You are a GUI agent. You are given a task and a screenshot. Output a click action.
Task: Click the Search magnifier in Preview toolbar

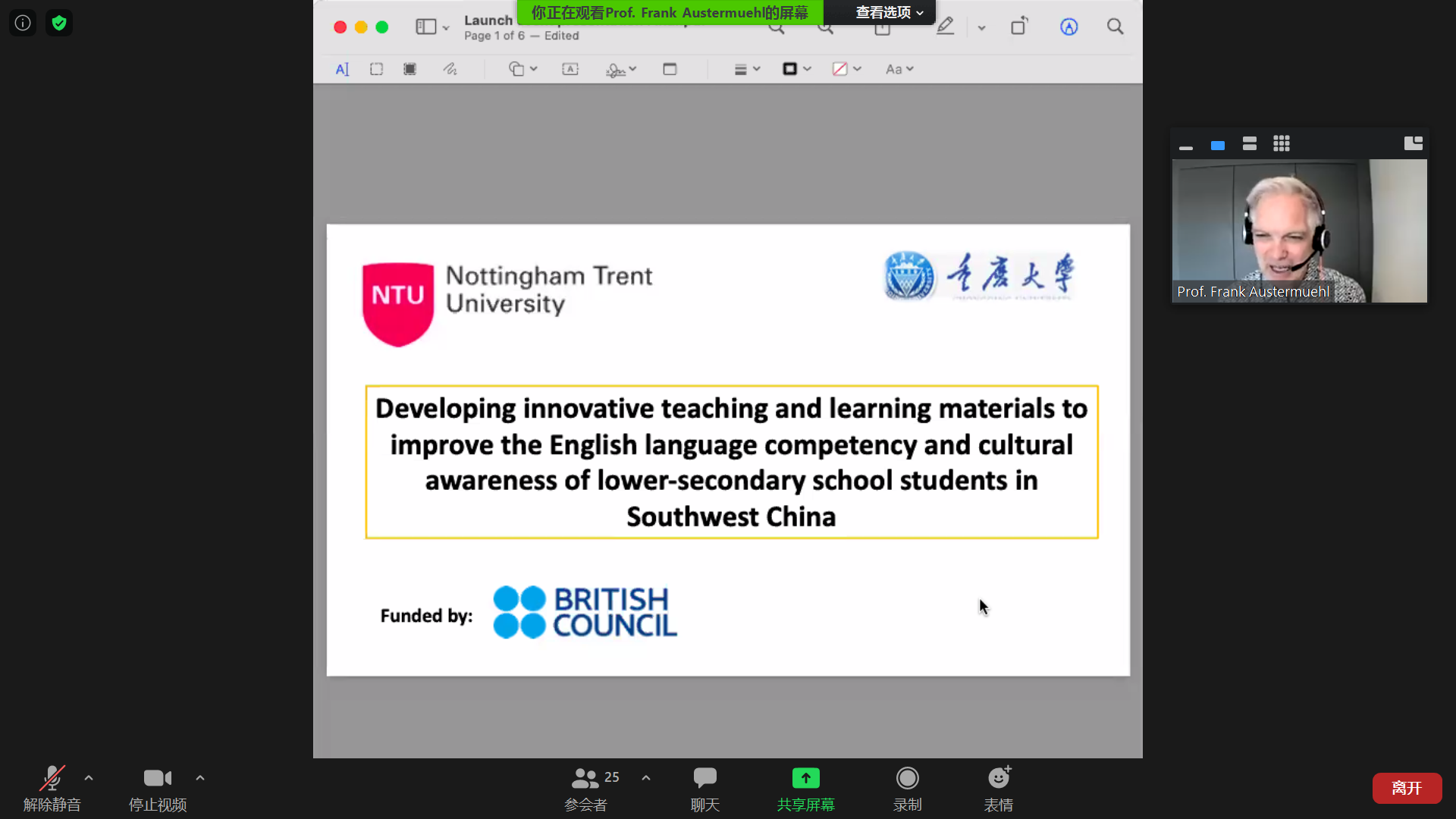tap(1115, 27)
